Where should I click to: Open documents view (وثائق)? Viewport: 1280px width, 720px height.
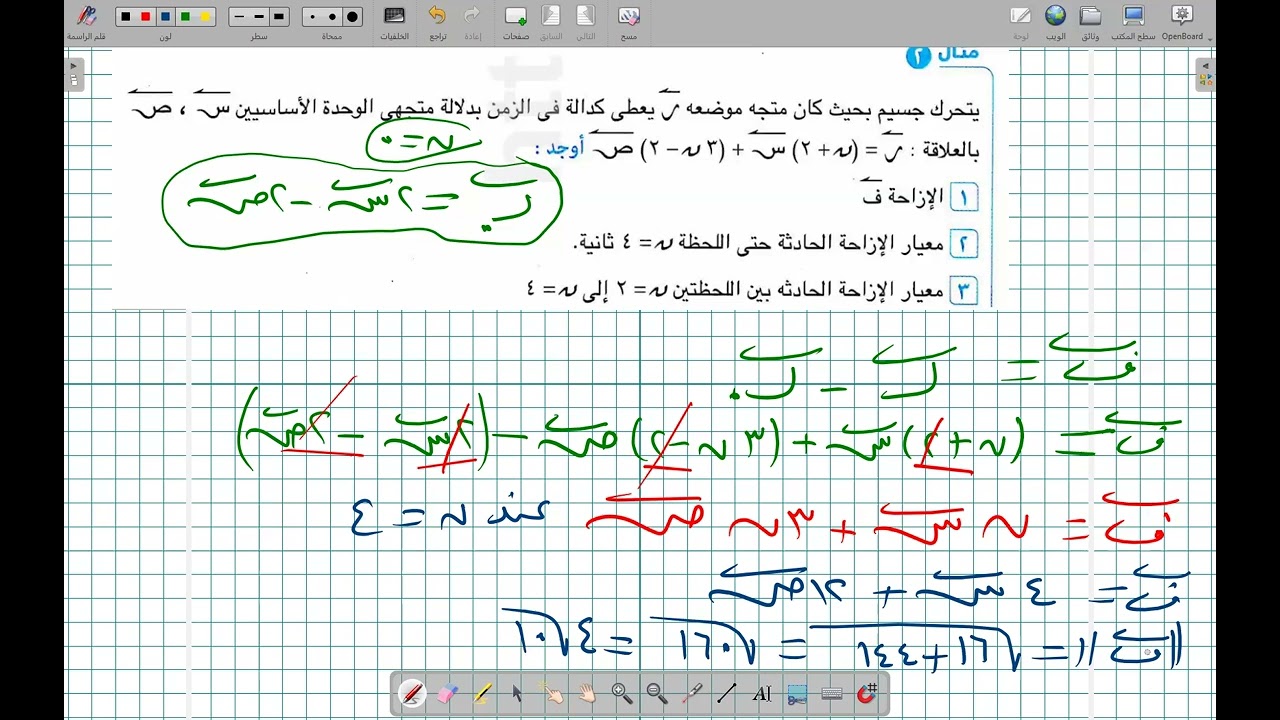pos(1091,22)
